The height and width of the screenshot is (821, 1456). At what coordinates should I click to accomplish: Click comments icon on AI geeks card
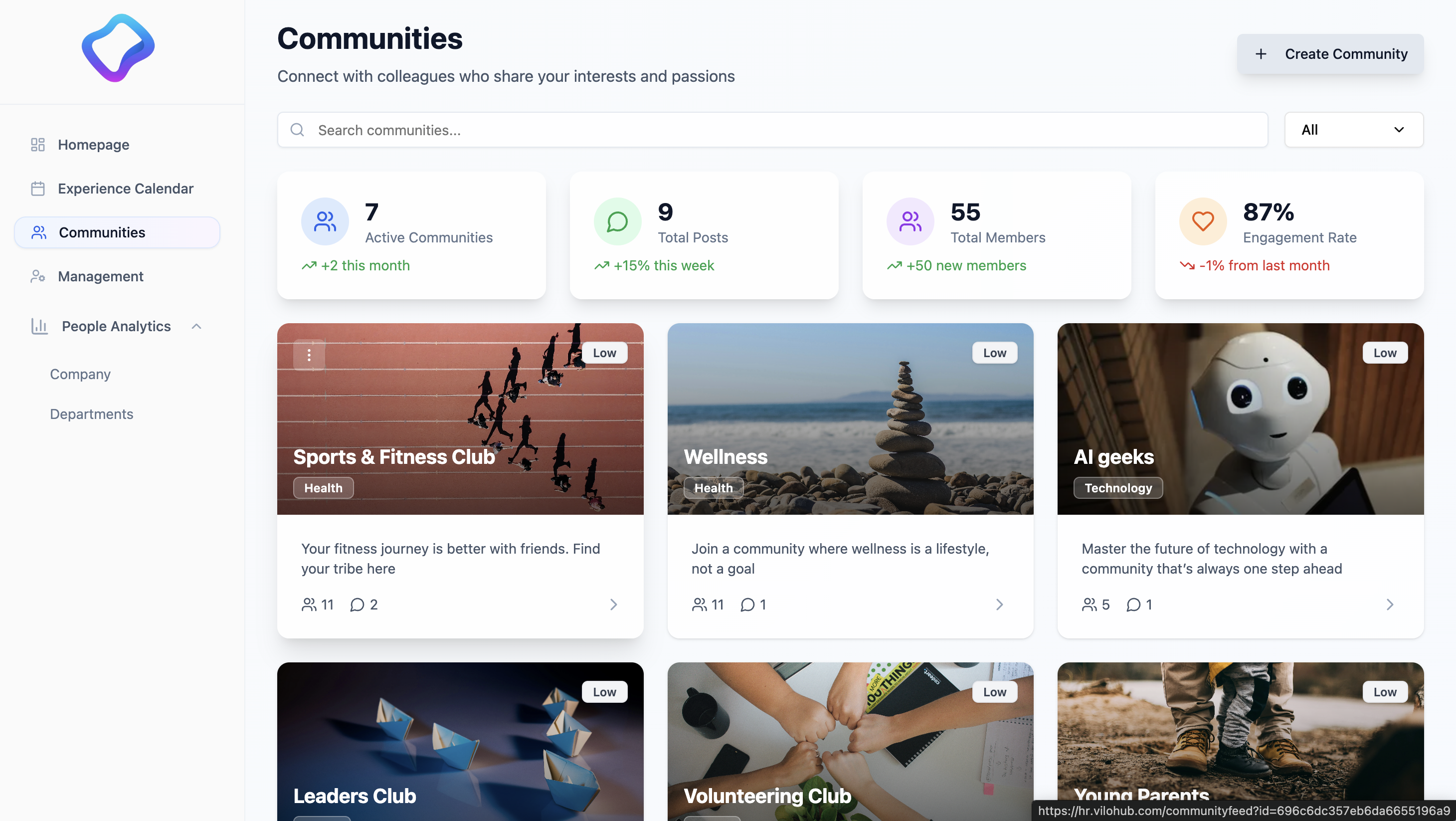[x=1134, y=605]
